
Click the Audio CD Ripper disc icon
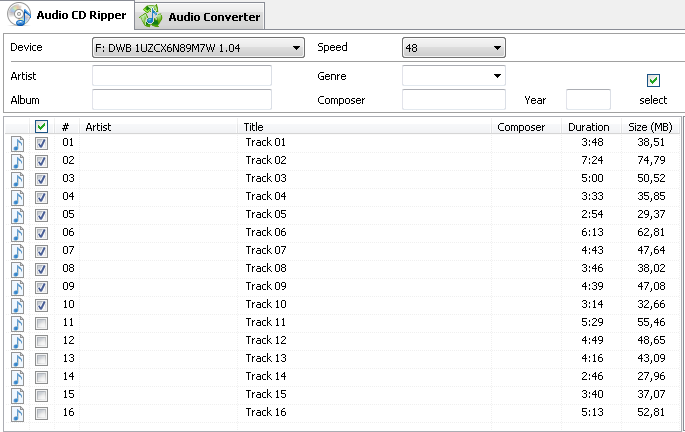click(x=20, y=14)
